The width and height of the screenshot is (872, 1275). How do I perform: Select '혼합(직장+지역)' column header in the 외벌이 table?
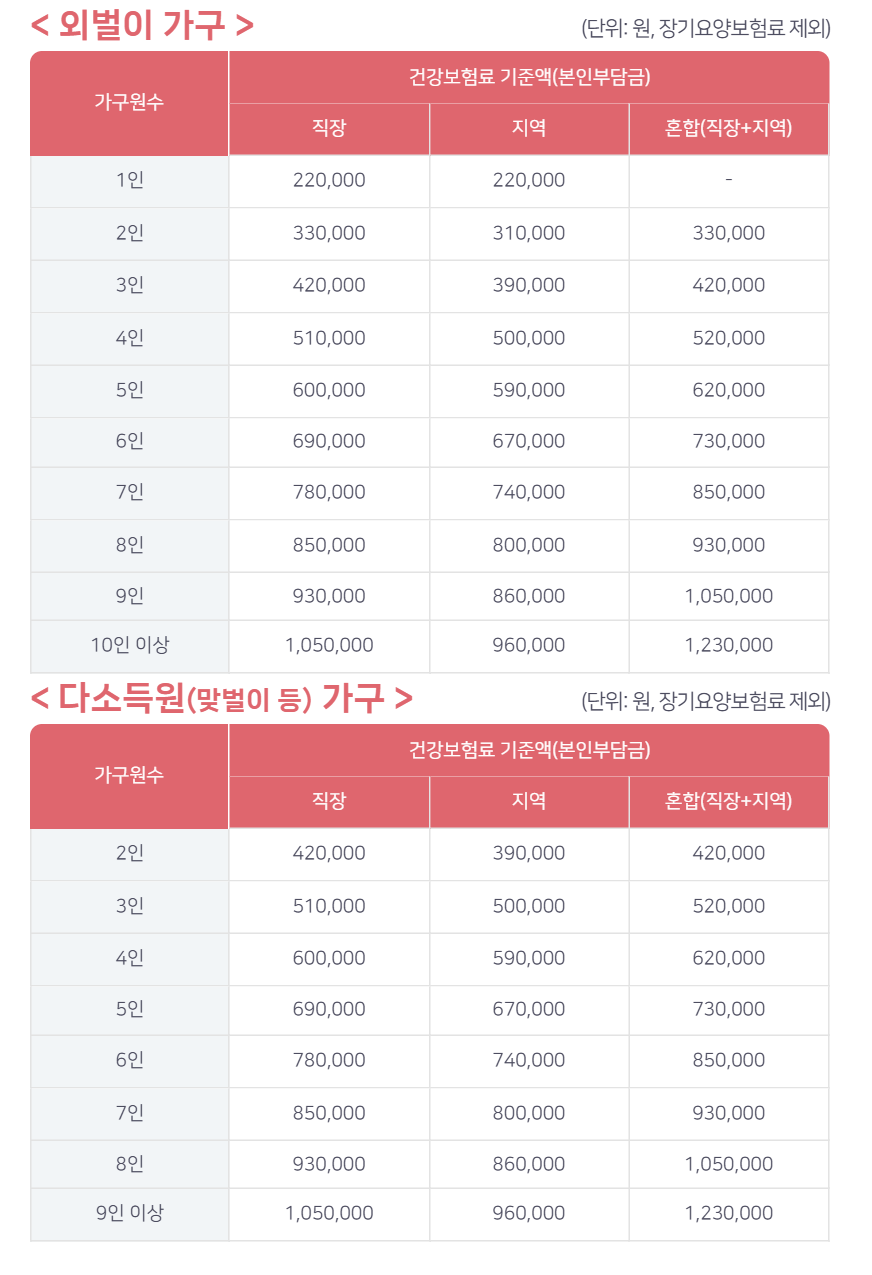728,129
